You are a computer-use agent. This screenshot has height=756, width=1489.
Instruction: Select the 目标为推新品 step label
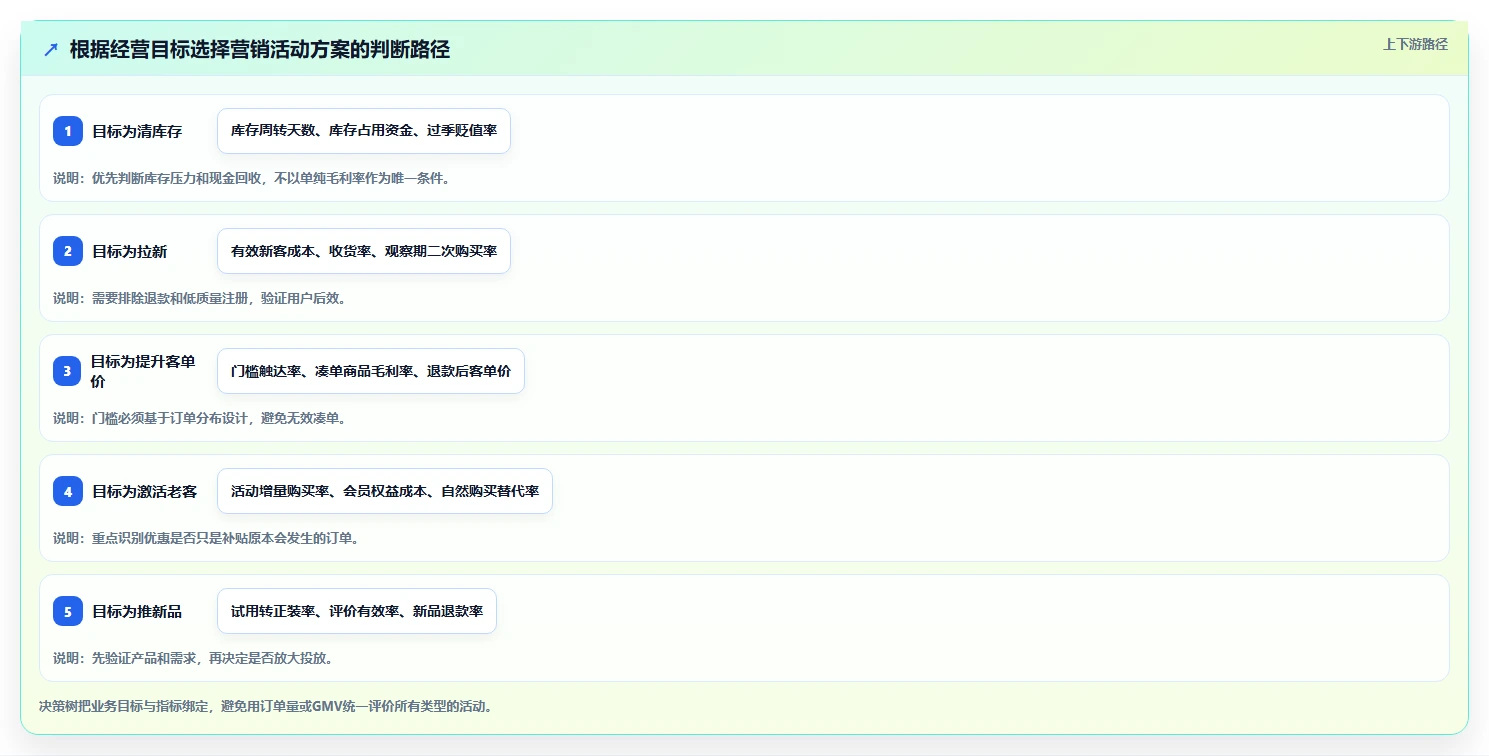tap(137, 611)
